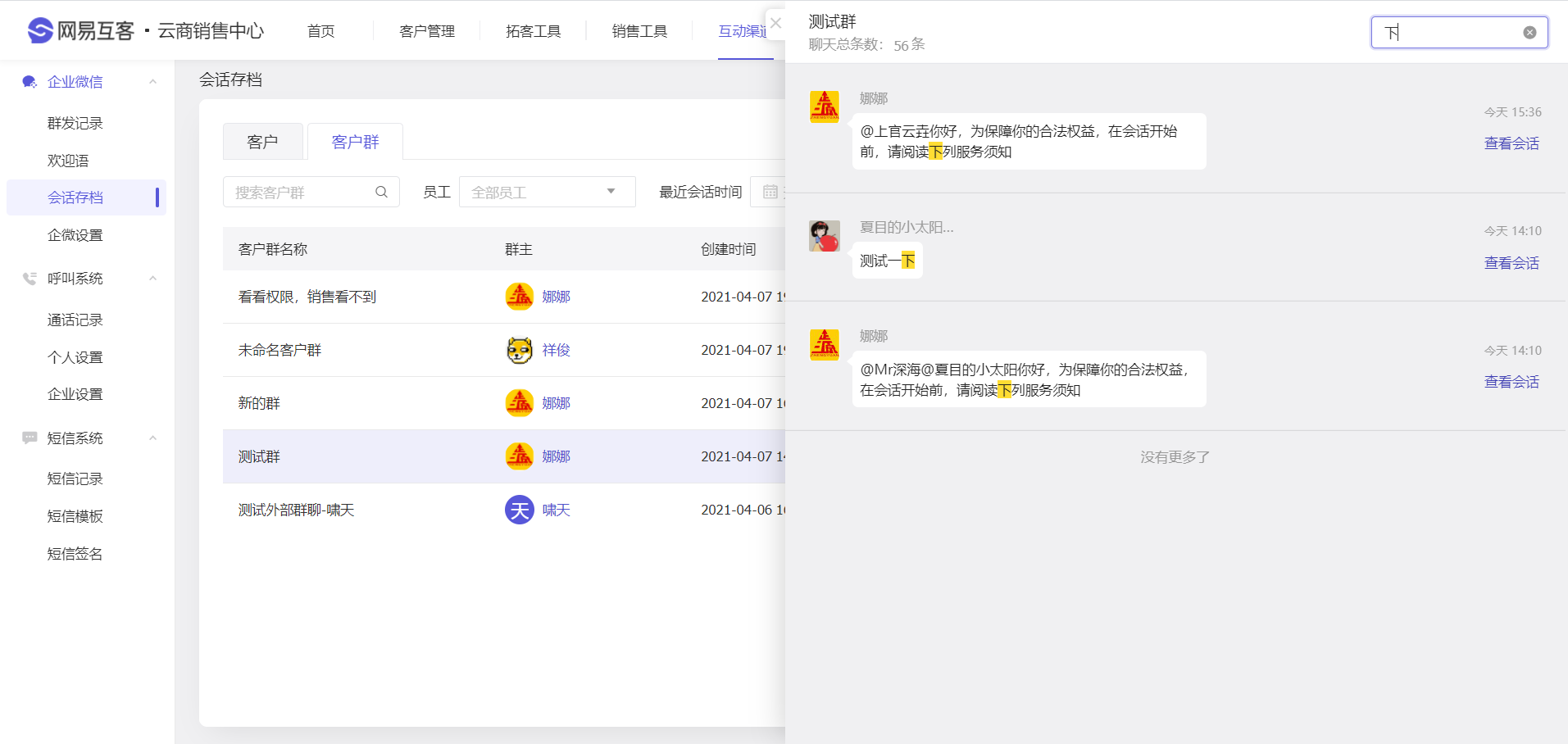This screenshot has width=1568, height=744.
Task: Collapse the 企业微信 sidebar section
Action: tap(152, 82)
